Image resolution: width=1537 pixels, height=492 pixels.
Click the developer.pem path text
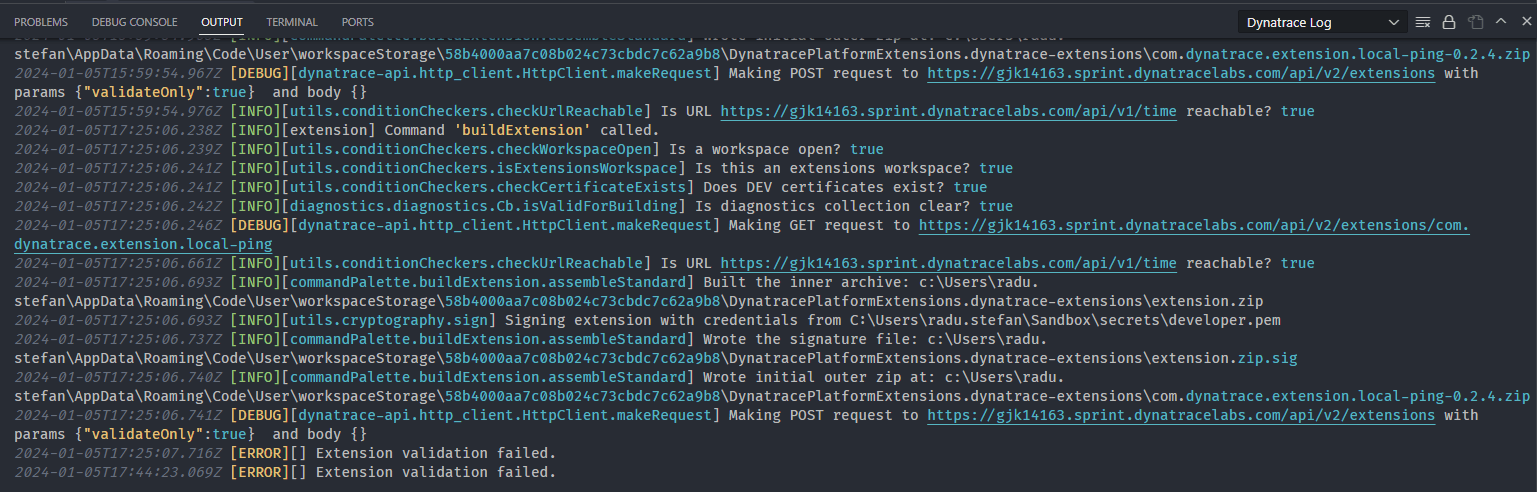coord(1062,320)
